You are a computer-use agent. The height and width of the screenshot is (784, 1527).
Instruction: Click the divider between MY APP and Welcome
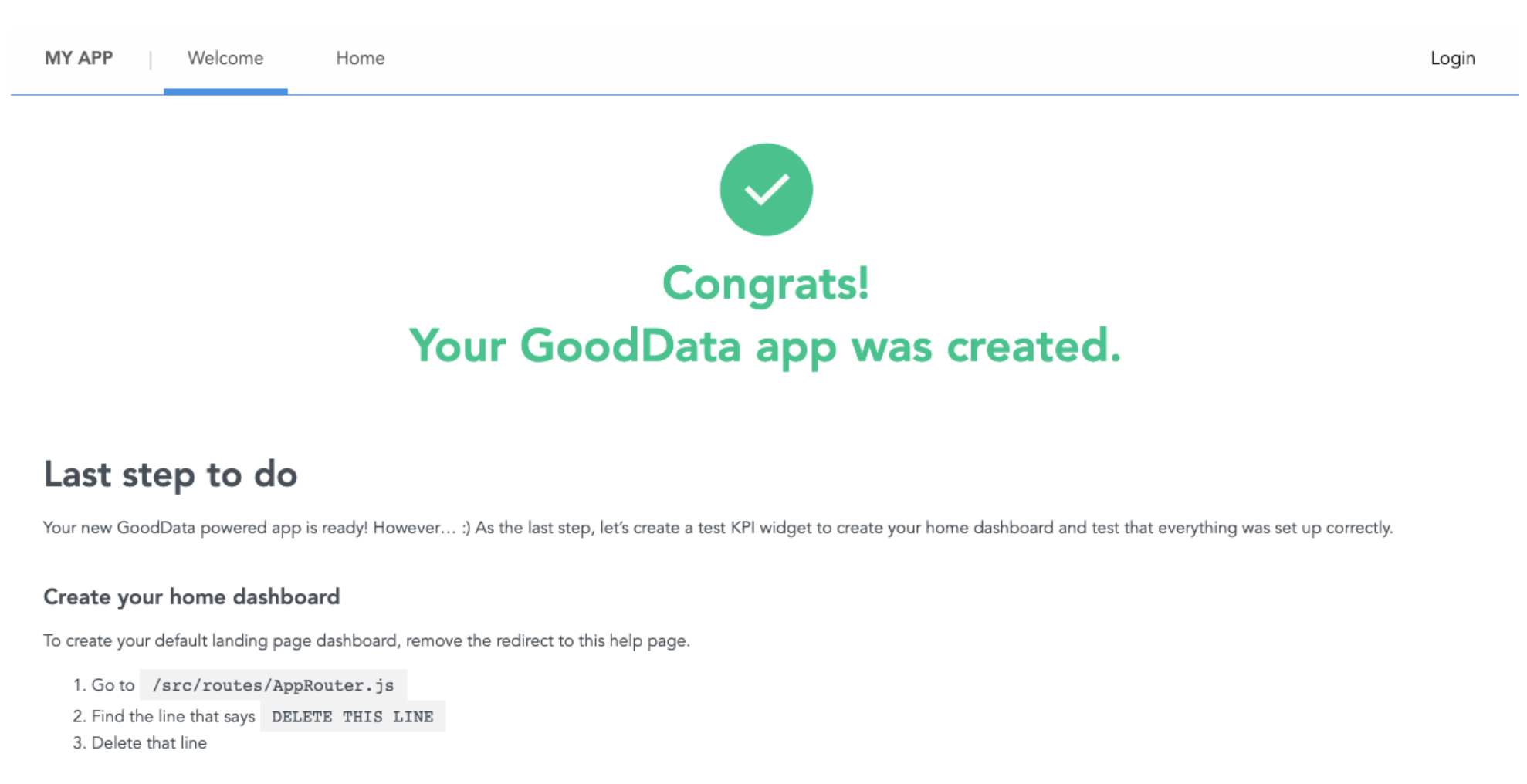[151, 59]
